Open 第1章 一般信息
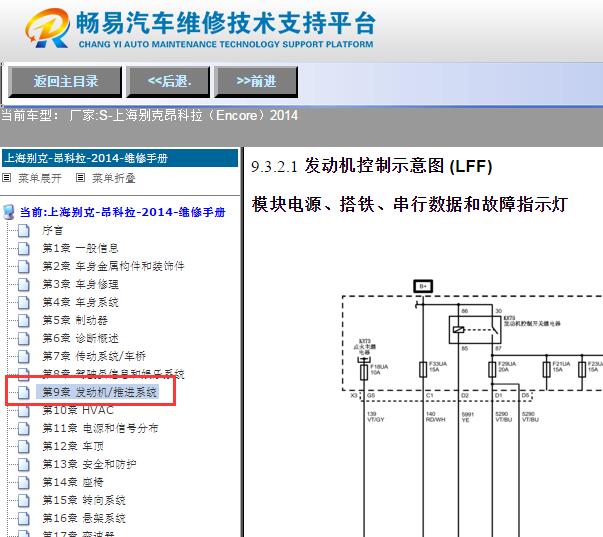Image resolution: width=603 pixels, height=537 pixels. [x=80, y=248]
